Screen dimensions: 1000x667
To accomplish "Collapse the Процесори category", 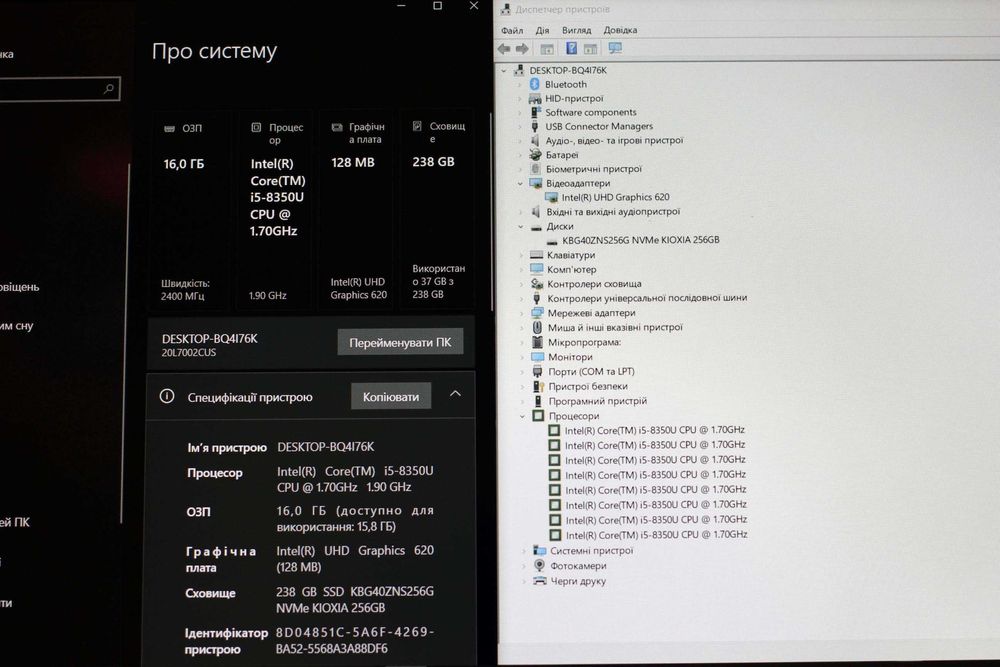I will click(522, 416).
